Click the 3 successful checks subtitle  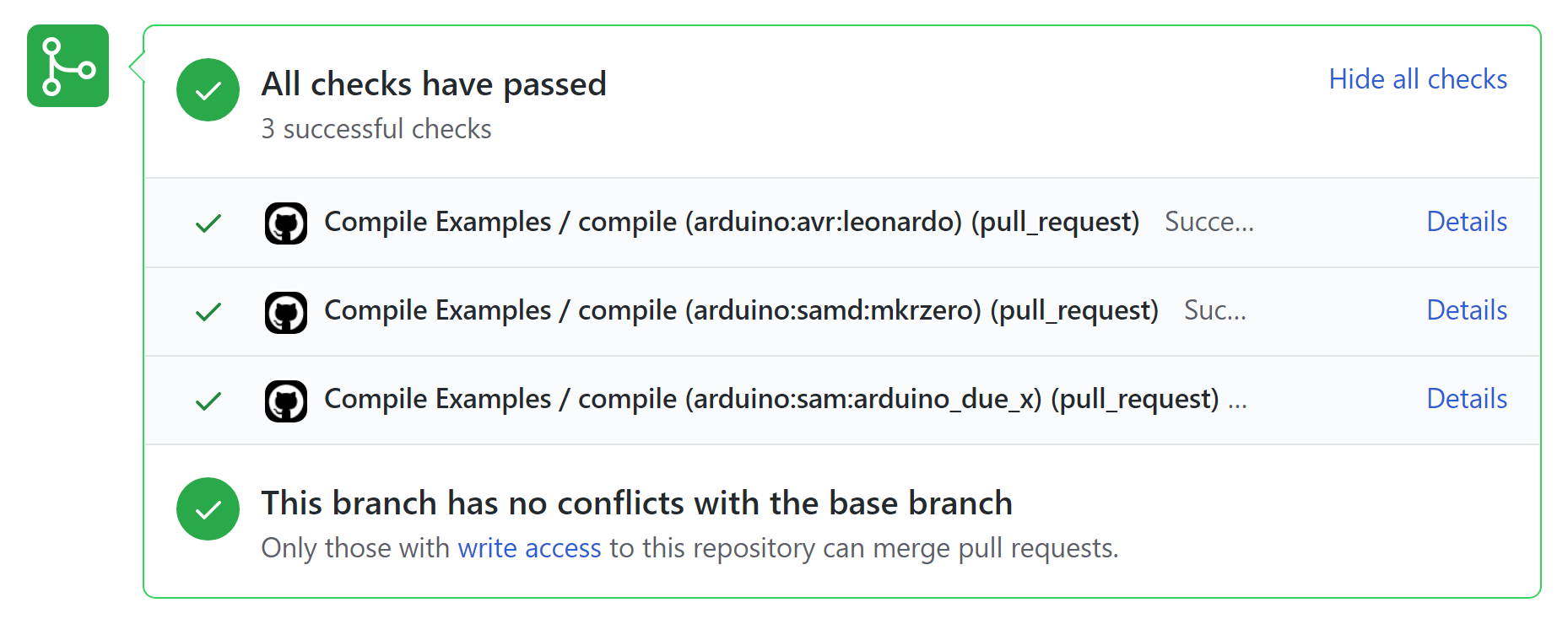coord(376,129)
